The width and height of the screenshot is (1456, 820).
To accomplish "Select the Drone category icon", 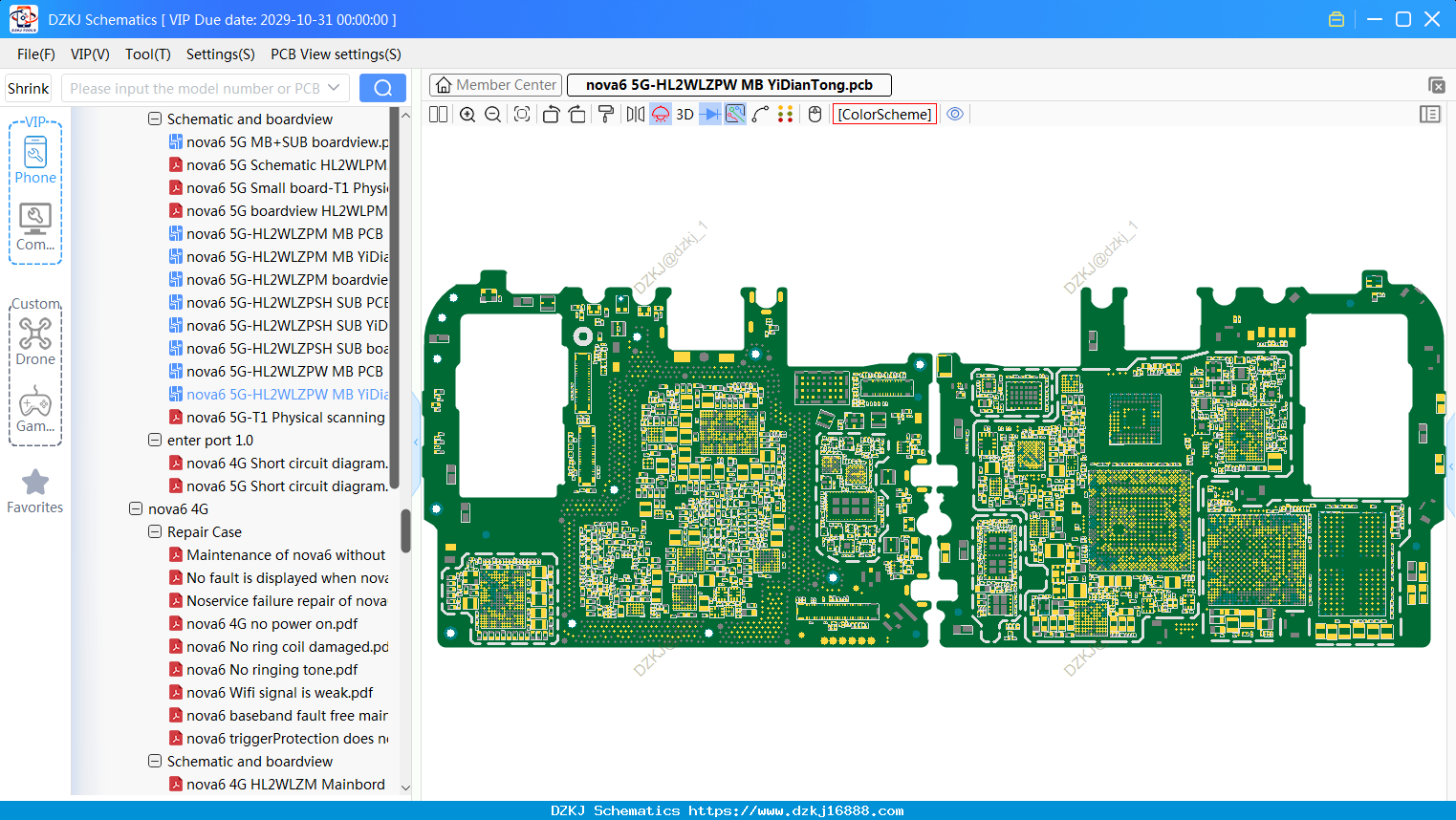I will tap(35, 341).
